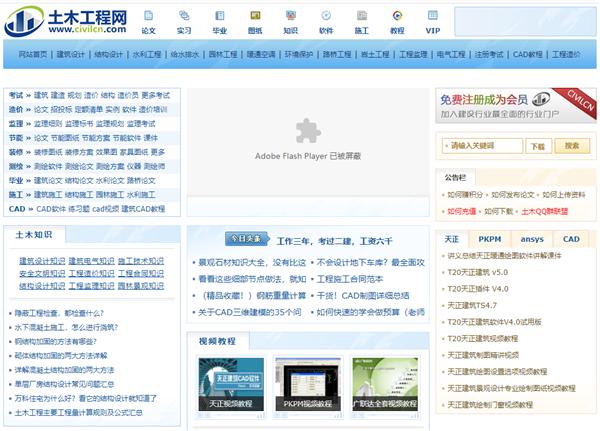The height and width of the screenshot is (431, 600).
Task: Open 园林工程 in the navigation bar
Action: [x=223, y=54]
